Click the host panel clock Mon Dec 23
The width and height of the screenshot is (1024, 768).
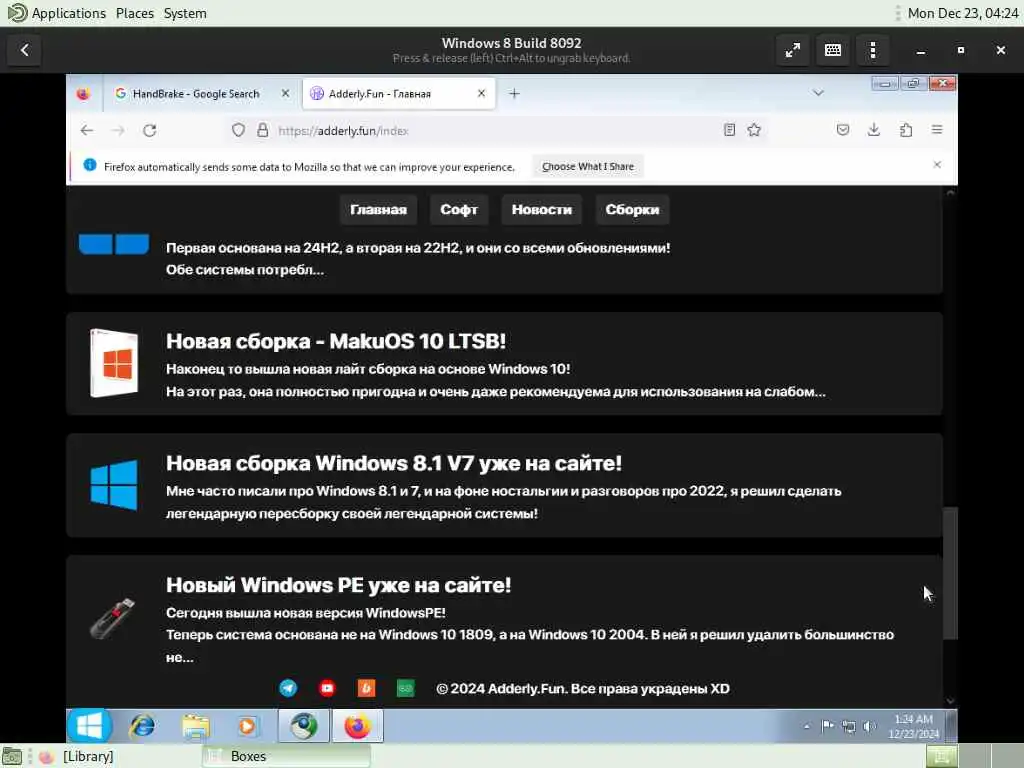963,13
